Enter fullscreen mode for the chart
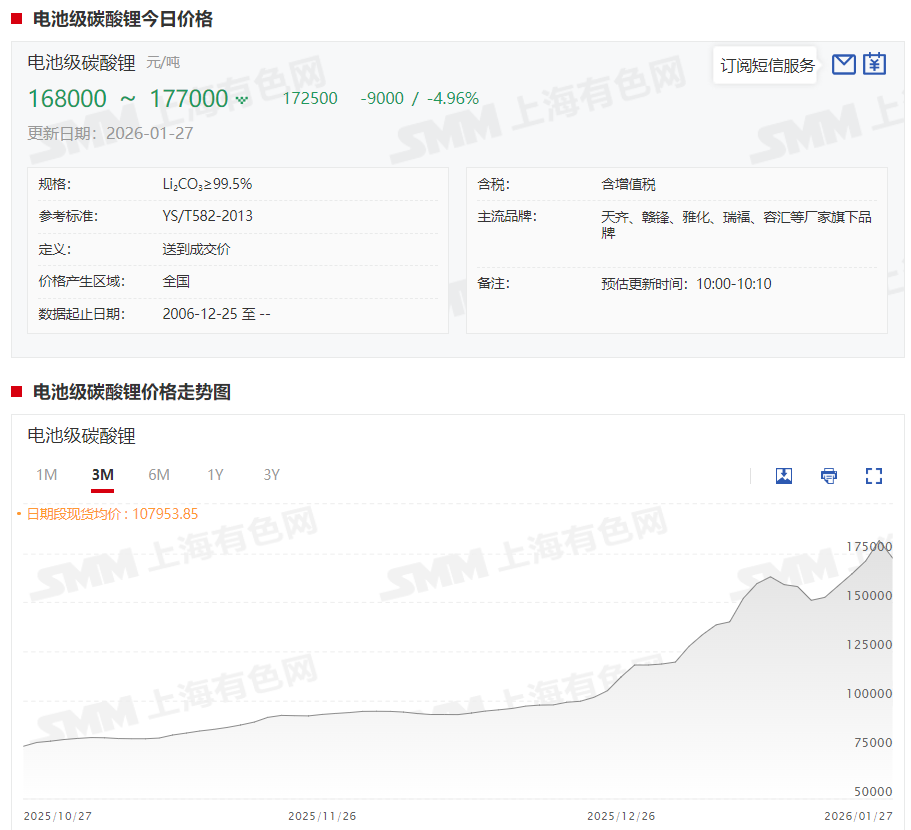The height and width of the screenshot is (830, 911). pyautogui.click(x=874, y=476)
